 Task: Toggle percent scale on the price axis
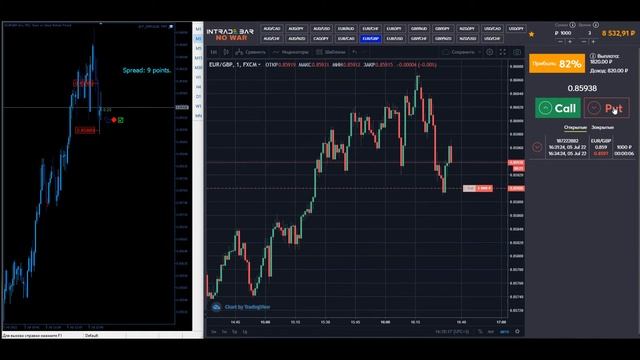click(x=481, y=331)
